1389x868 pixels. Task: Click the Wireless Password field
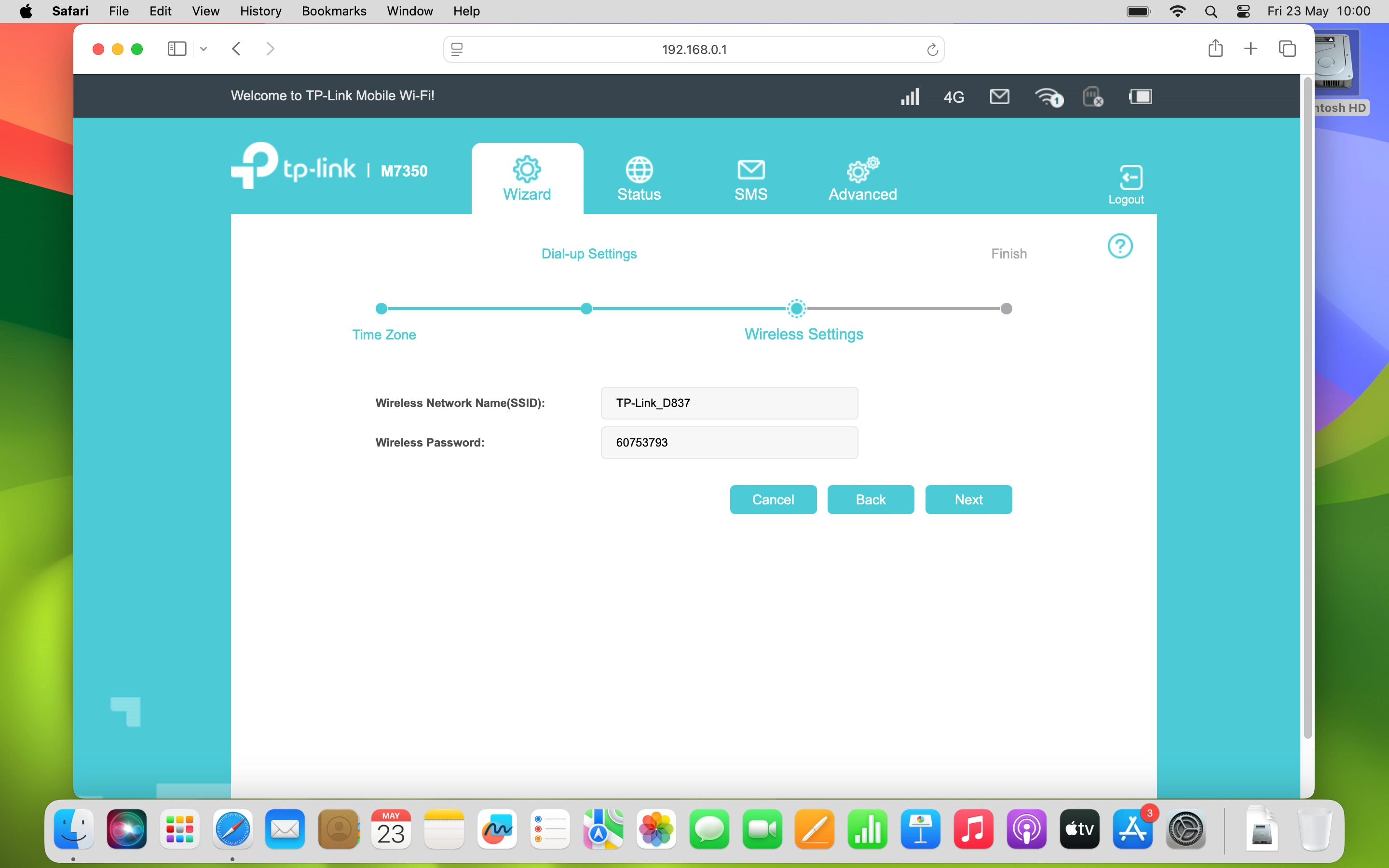(x=729, y=443)
